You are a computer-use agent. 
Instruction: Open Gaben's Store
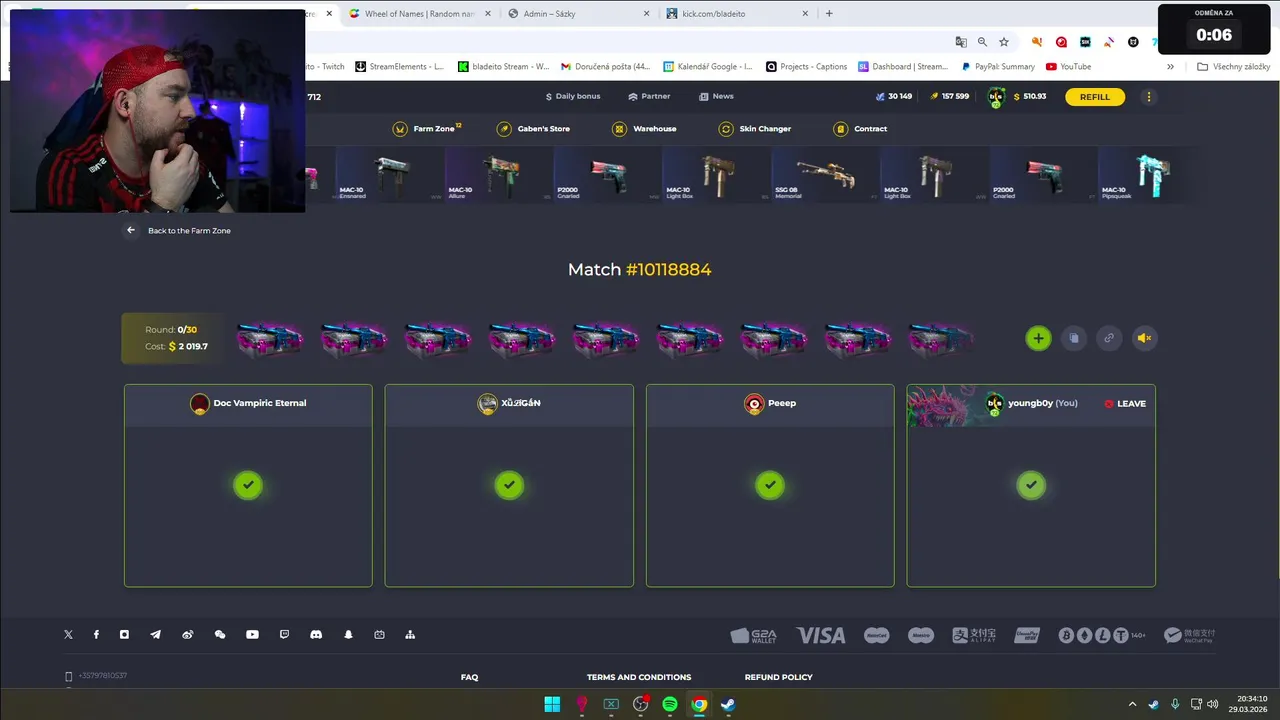534,129
